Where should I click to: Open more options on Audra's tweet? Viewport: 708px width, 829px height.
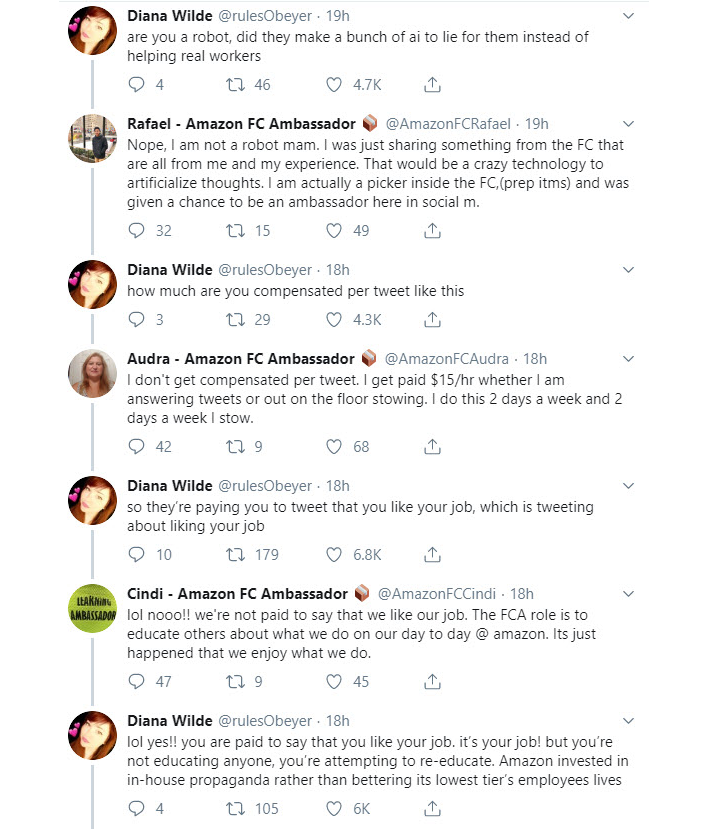click(x=628, y=359)
